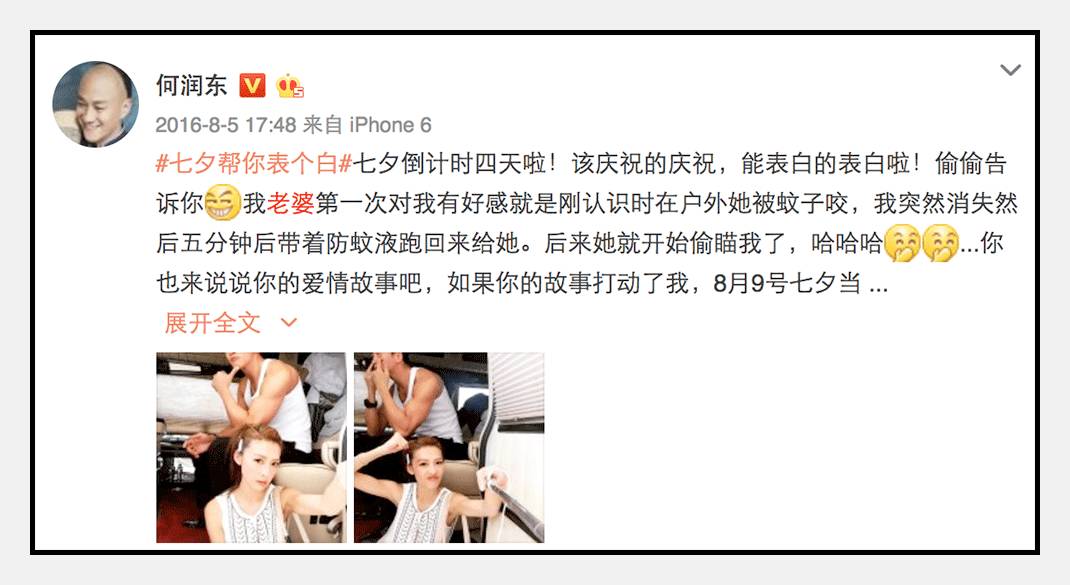
Task: Open the 何润东 username link
Action: point(192,85)
